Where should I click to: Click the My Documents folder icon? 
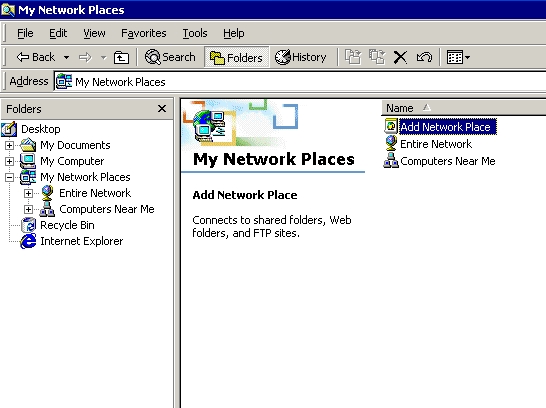click(x=28, y=145)
